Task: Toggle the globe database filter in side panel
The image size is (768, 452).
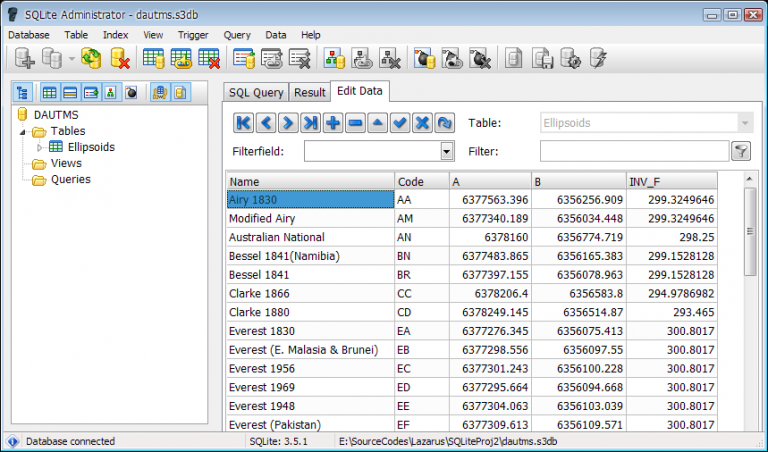Action: point(160,92)
